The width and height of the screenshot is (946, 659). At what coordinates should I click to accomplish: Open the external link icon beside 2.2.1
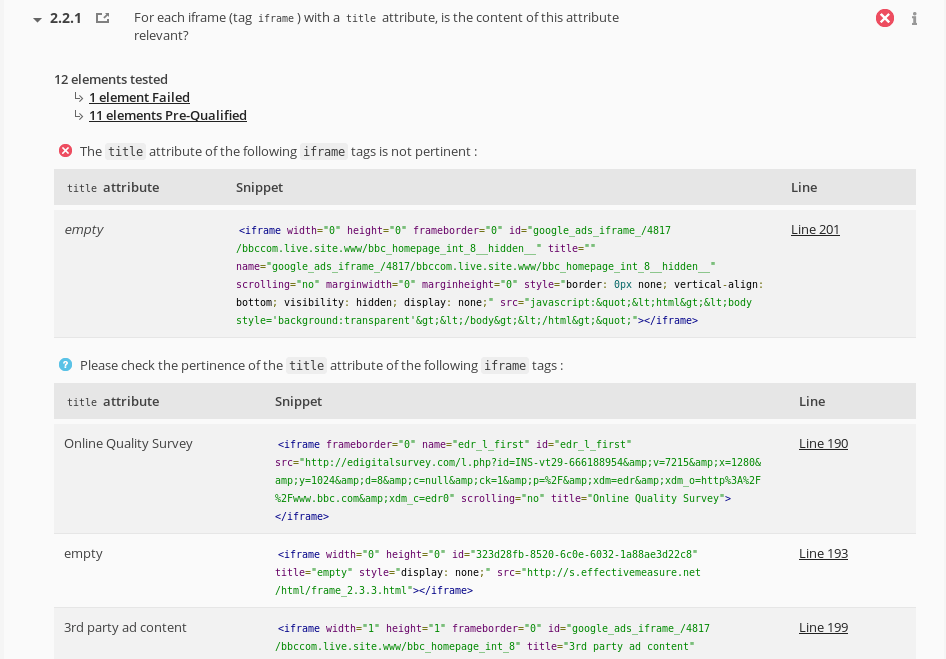[102, 18]
